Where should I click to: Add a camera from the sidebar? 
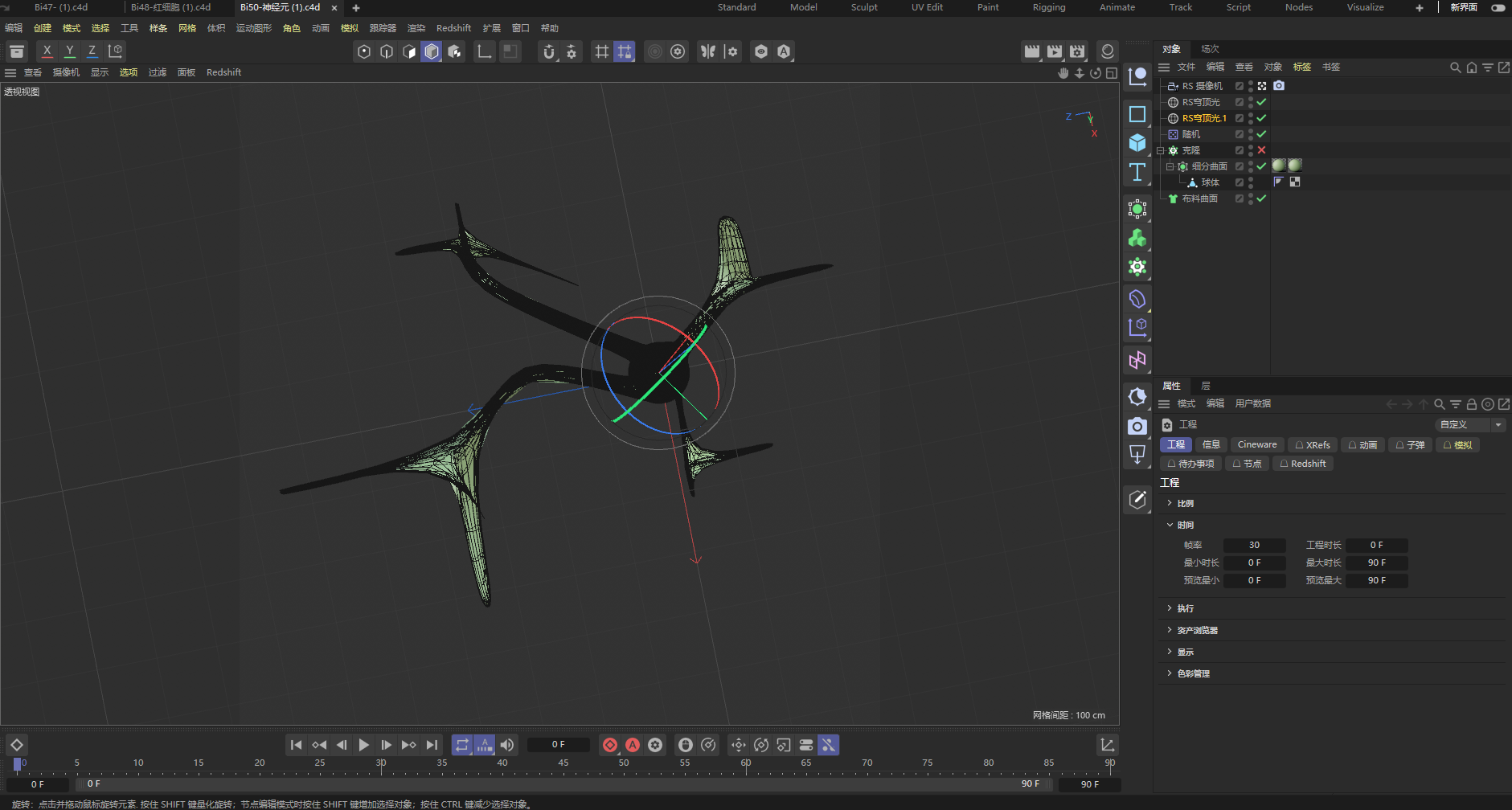1137,426
